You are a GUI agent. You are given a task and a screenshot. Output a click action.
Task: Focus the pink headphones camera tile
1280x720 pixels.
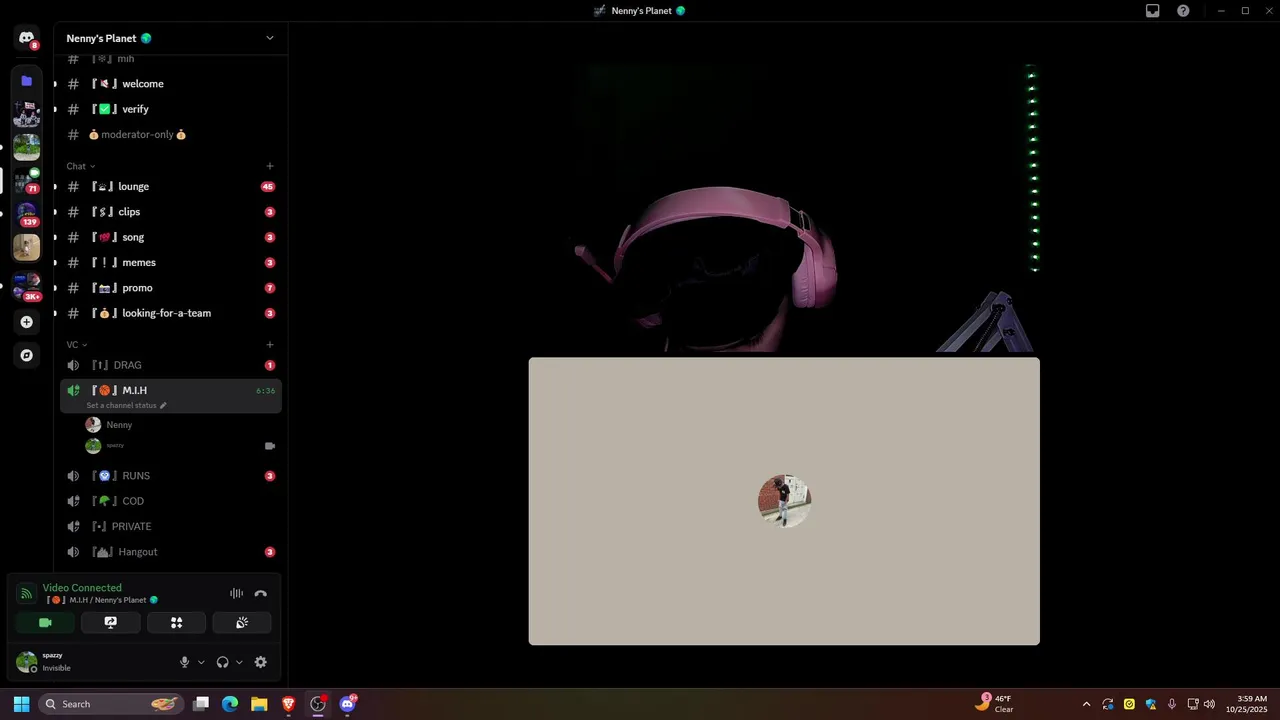pos(784,206)
